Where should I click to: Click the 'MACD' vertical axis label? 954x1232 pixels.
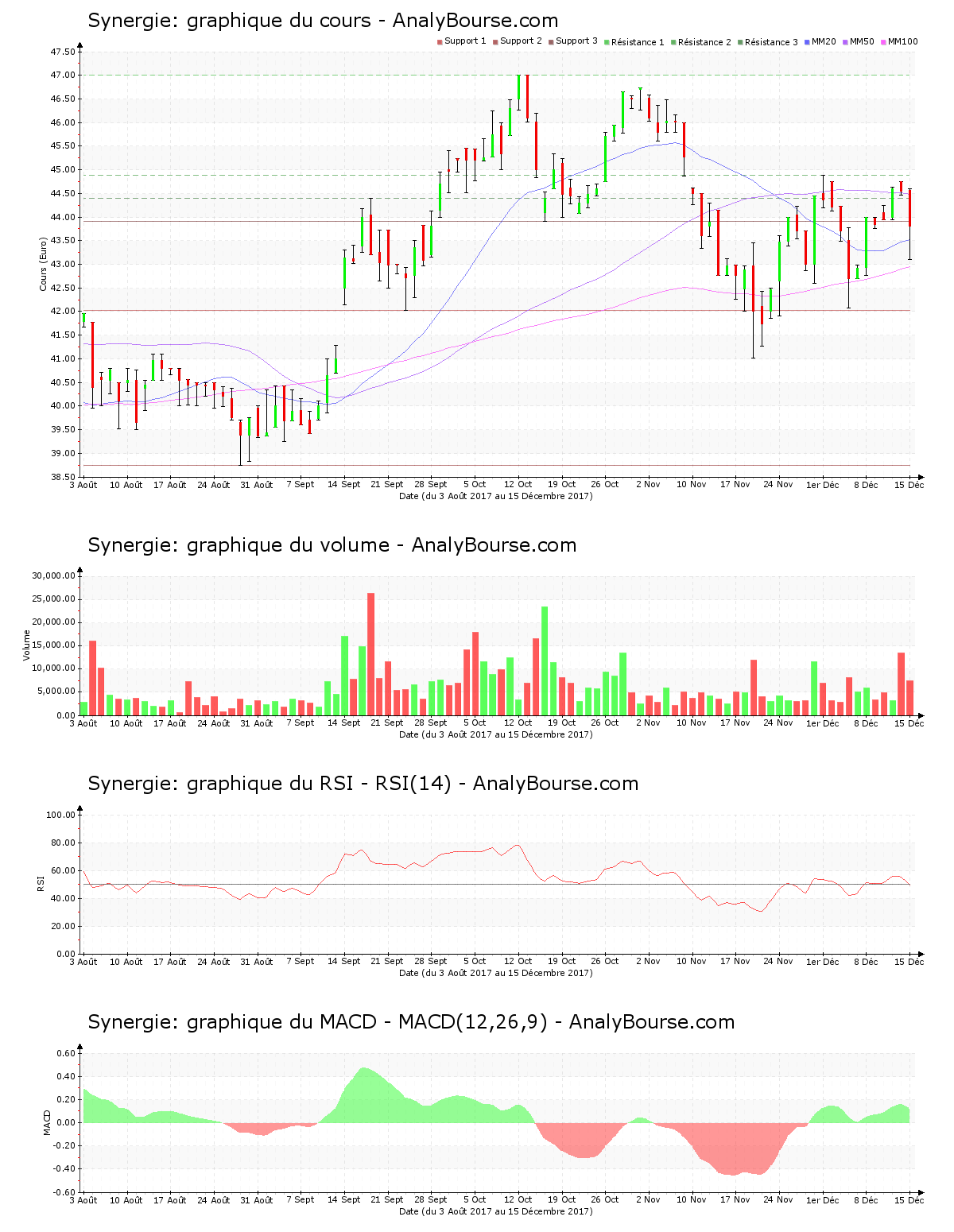tap(47, 1122)
